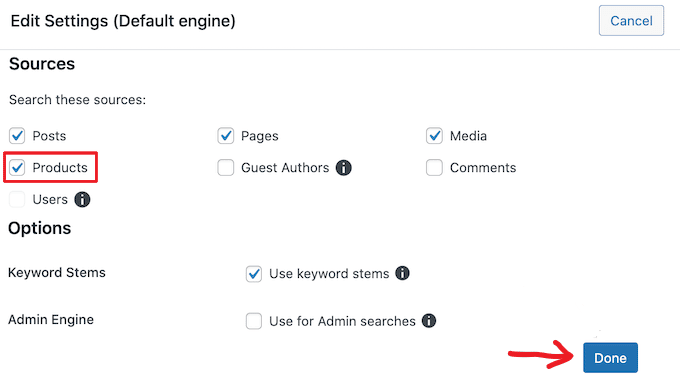Show info tooltip for Use keyword stems
This screenshot has height=384, width=680.
coord(402,273)
